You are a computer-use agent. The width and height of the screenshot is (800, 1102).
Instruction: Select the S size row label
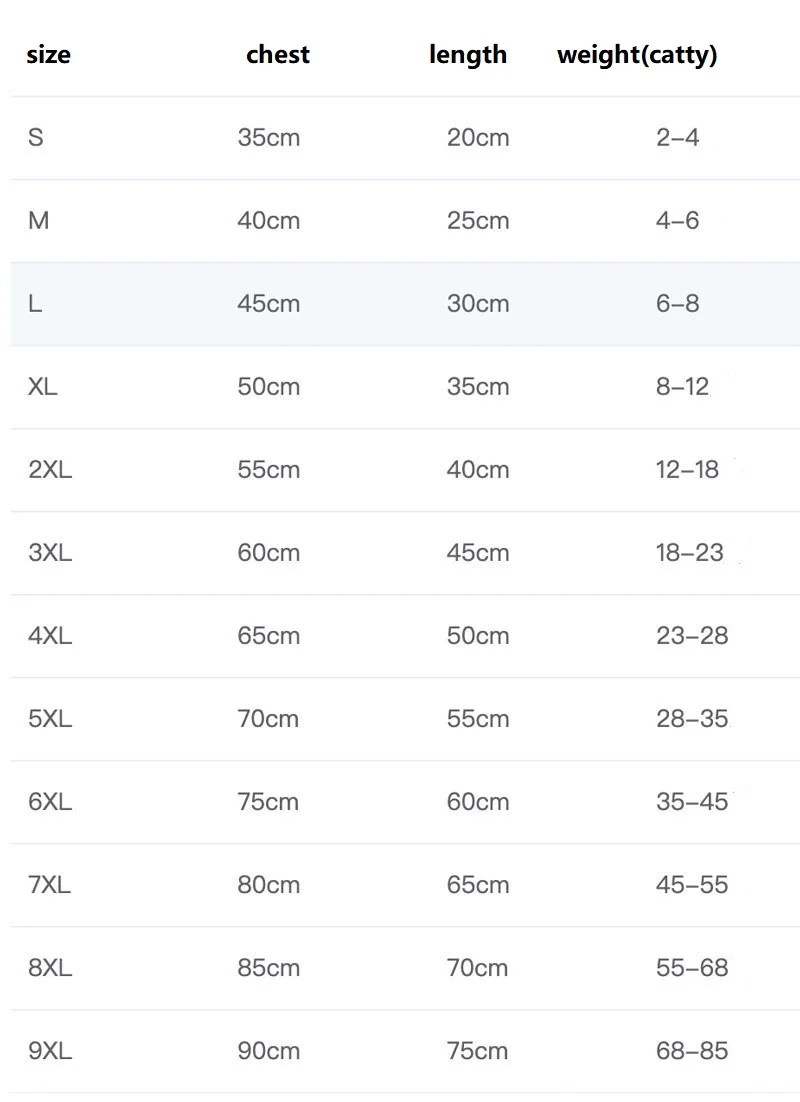pyautogui.click(x=36, y=138)
